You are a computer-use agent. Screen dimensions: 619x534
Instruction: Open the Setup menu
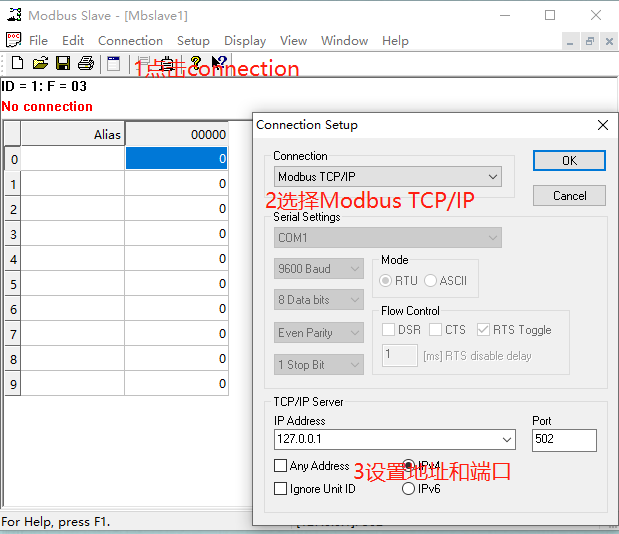193,41
